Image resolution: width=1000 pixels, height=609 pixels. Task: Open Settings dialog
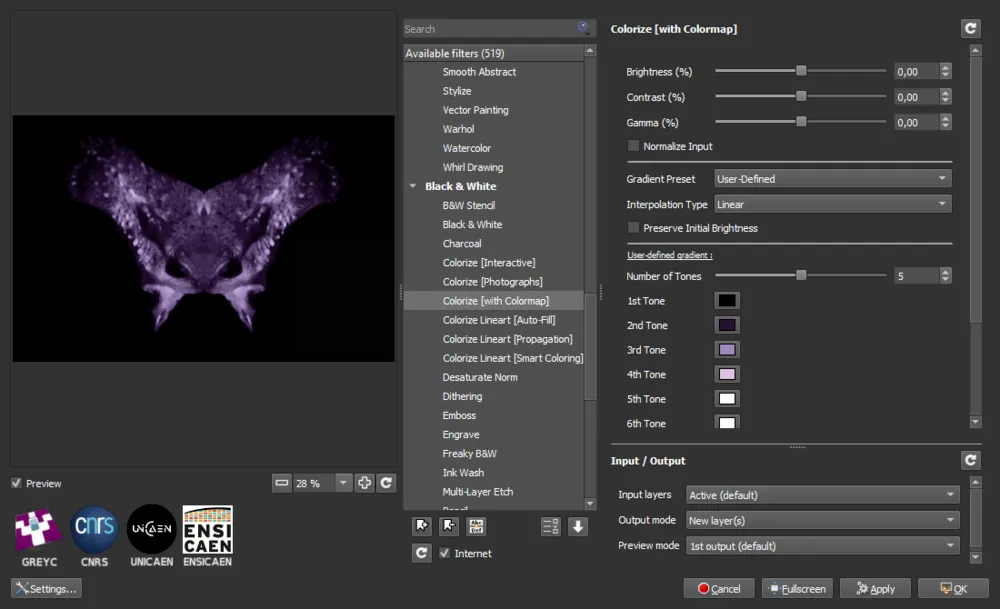[47, 589]
